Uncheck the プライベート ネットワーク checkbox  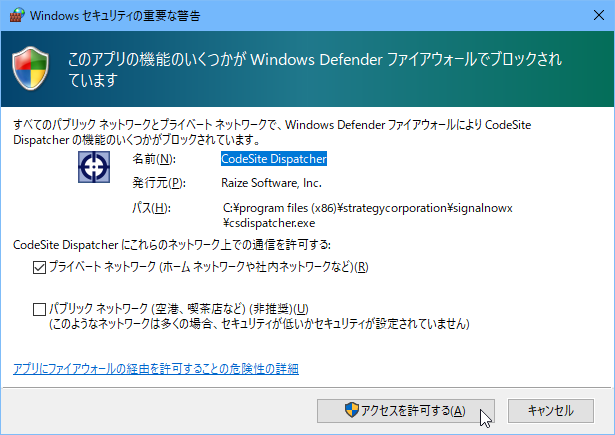click(x=40, y=267)
